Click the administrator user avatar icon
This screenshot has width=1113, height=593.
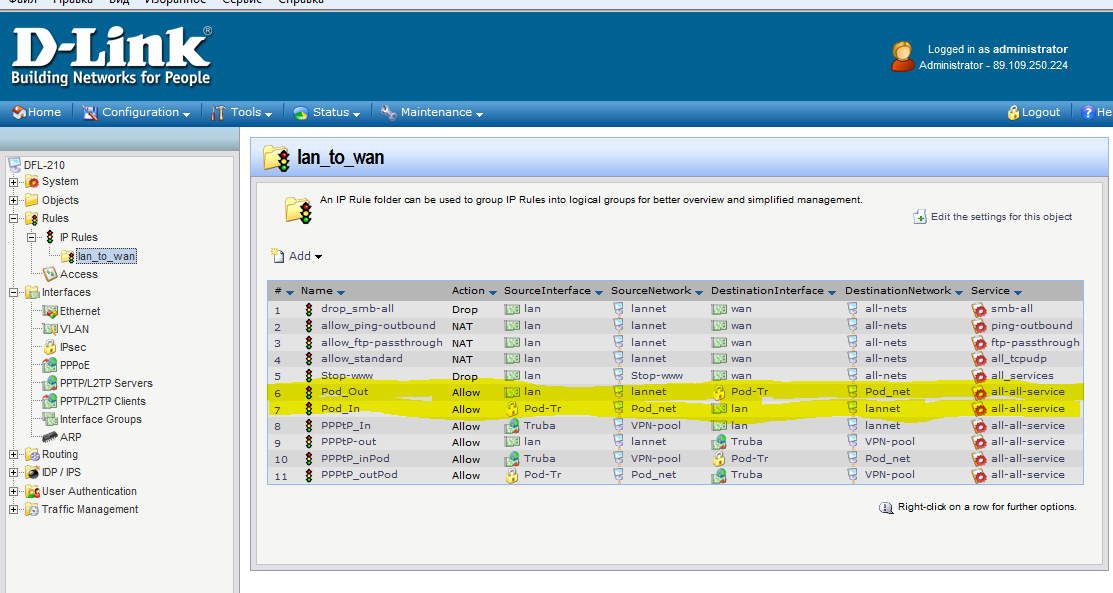click(x=903, y=57)
